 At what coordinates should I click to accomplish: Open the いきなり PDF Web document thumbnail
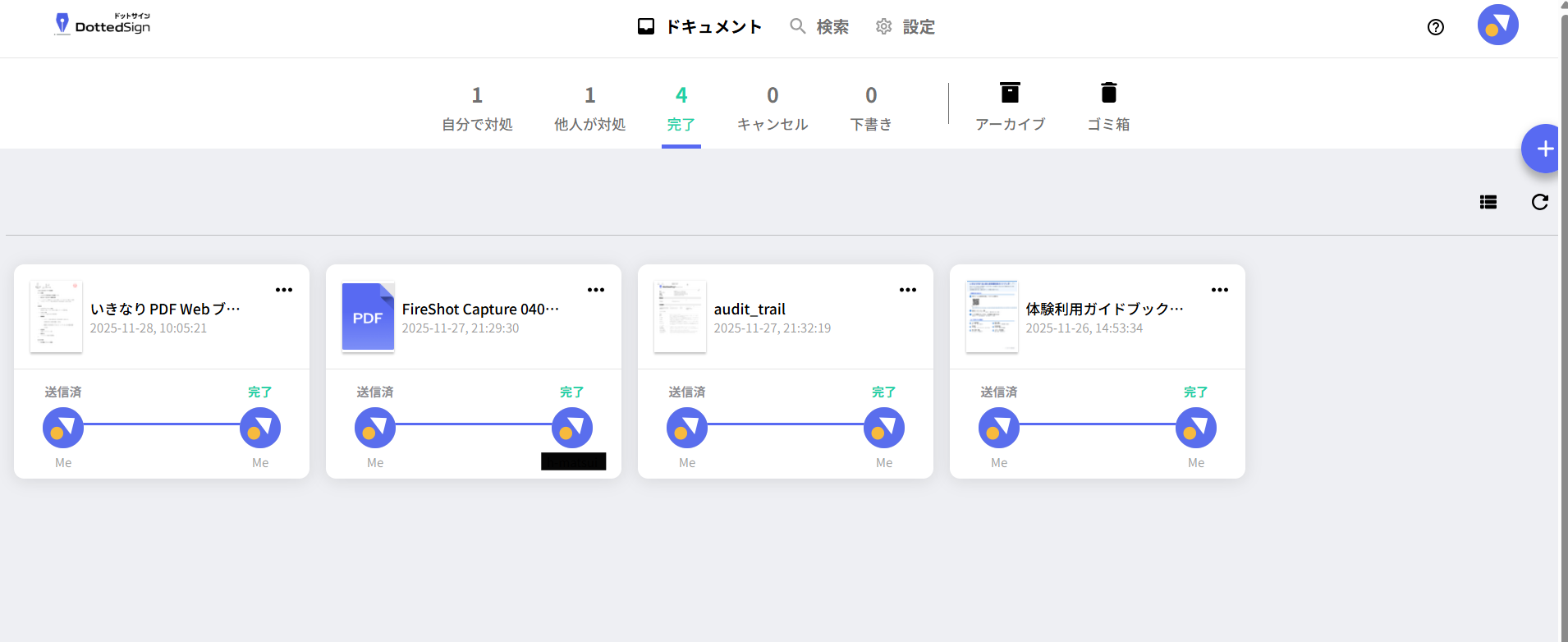[56, 317]
